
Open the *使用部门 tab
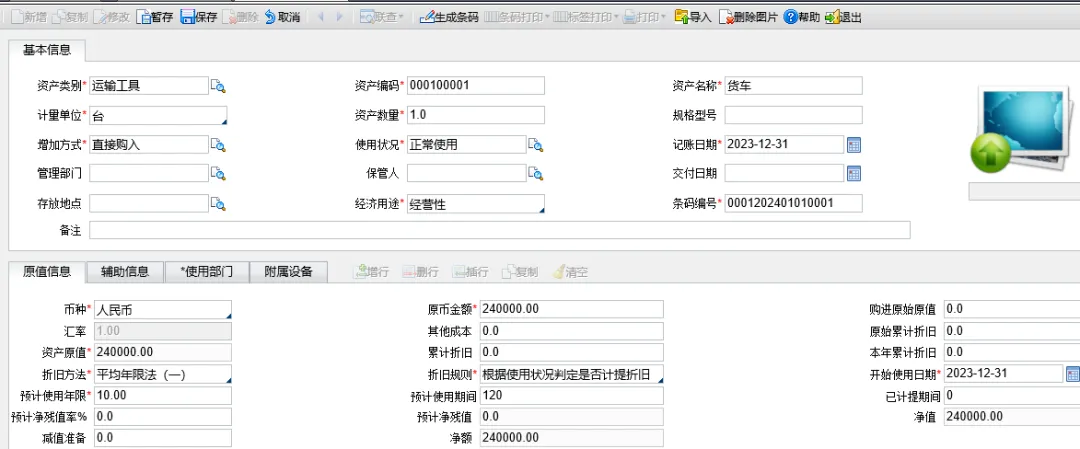[x=206, y=271]
